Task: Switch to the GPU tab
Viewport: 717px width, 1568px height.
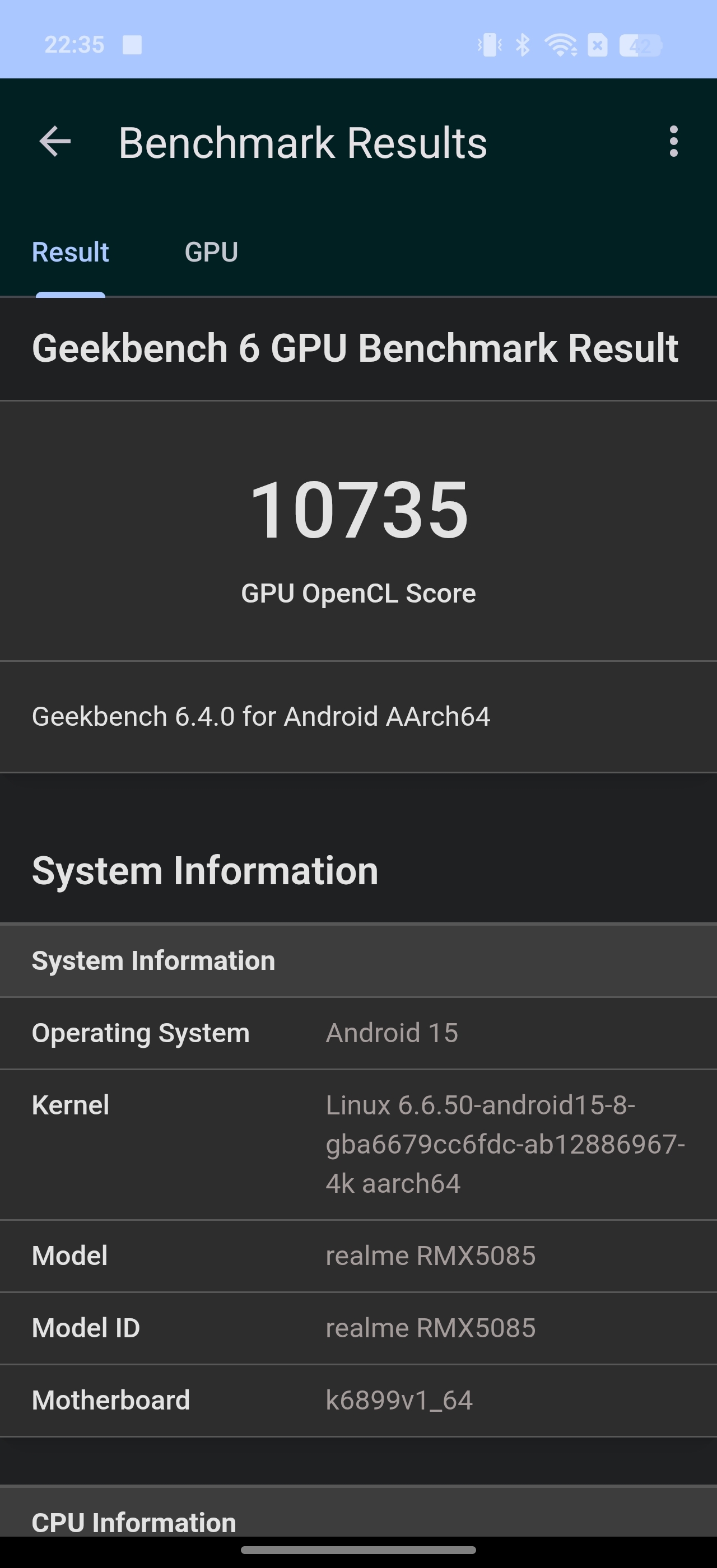Action: 211,252
